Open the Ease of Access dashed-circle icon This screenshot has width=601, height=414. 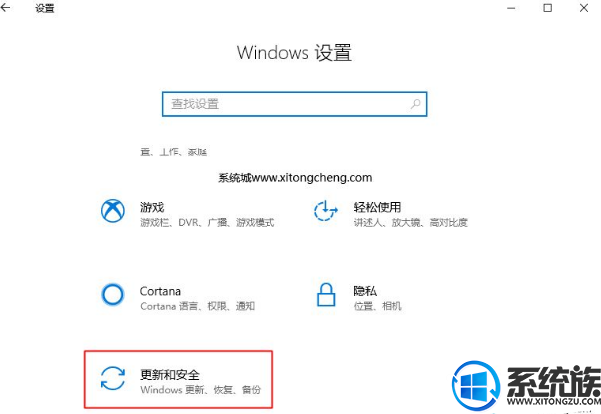pyautogui.click(x=325, y=210)
